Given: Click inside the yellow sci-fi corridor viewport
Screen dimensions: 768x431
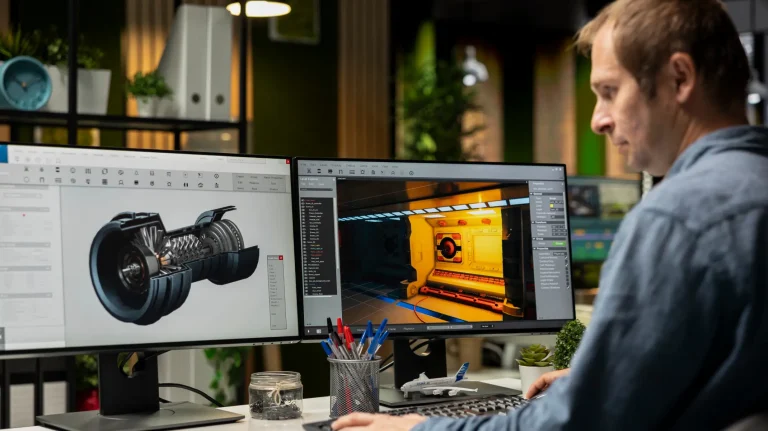Looking at the screenshot, I should [x=432, y=252].
